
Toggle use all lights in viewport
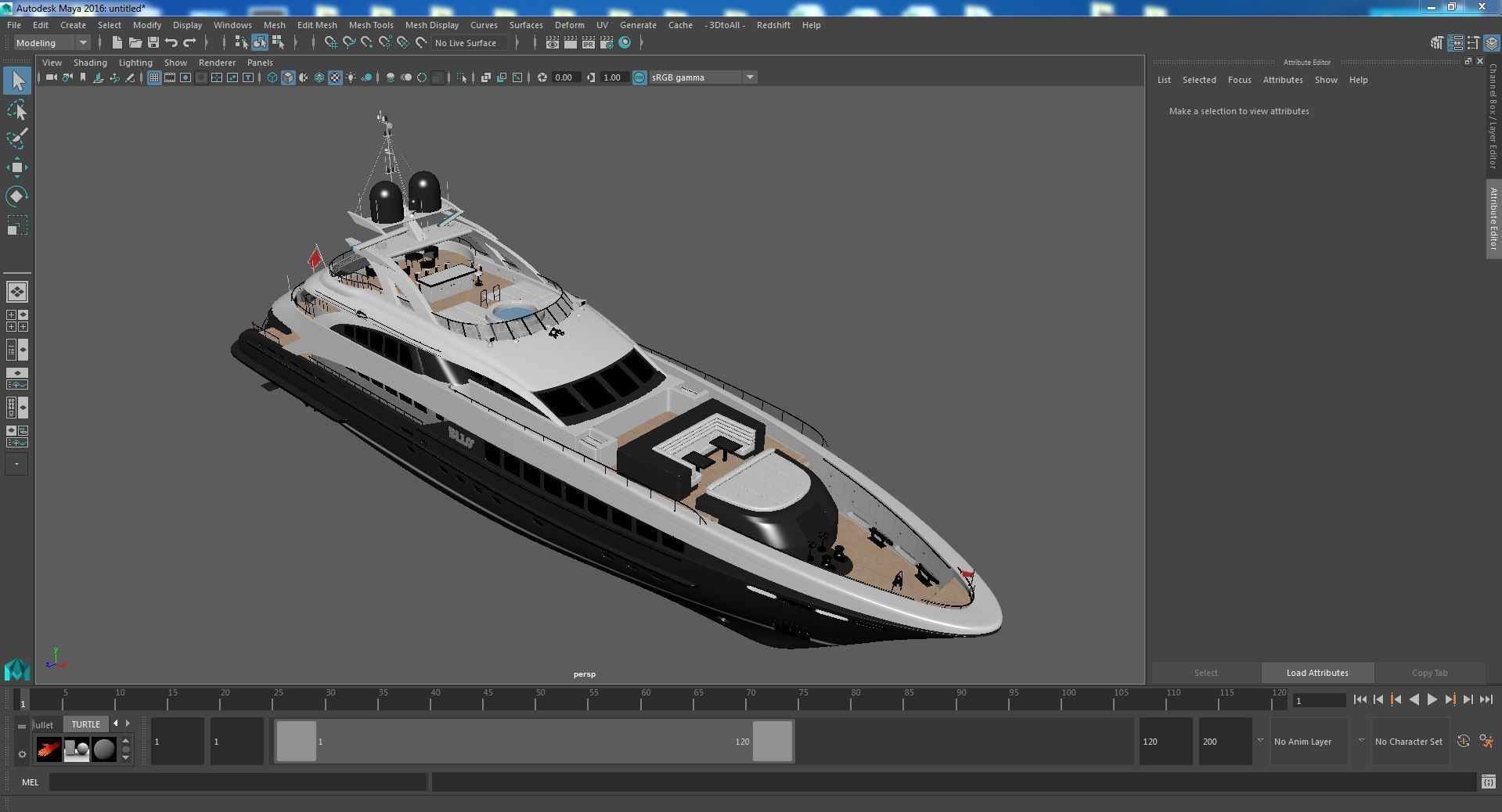(351, 77)
